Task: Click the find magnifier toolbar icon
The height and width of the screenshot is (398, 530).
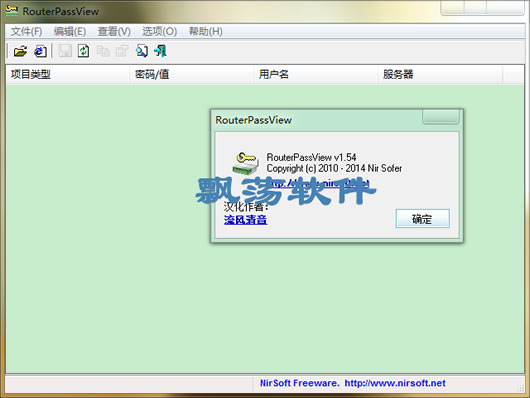Action: point(142,51)
